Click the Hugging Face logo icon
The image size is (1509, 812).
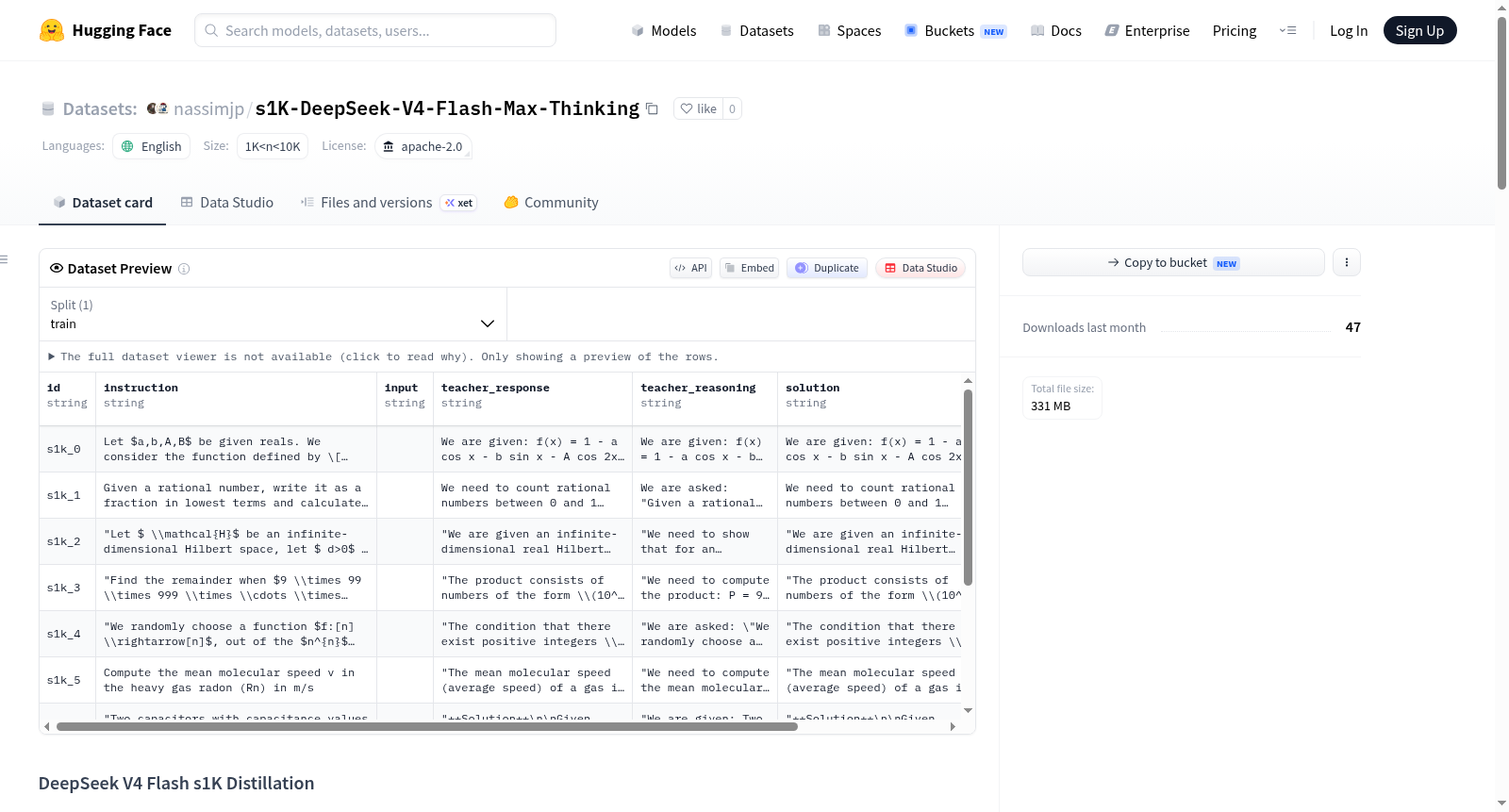pos(52,30)
